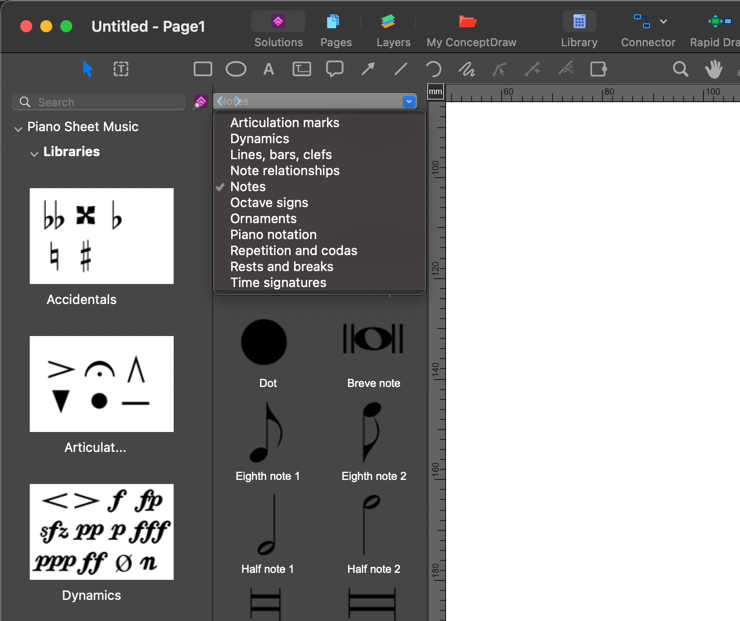740x621 pixels.
Task: Open the Layers panel
Action: pos(393,30)
